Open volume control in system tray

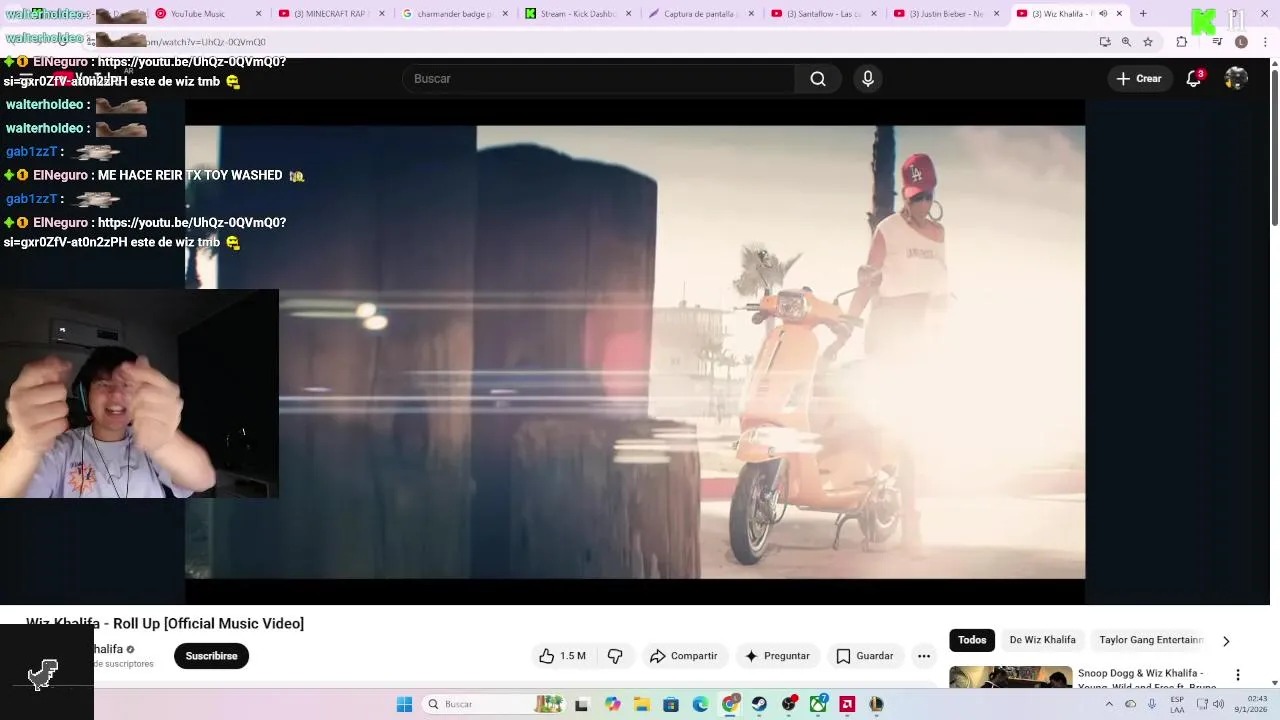click(1218, 704)
